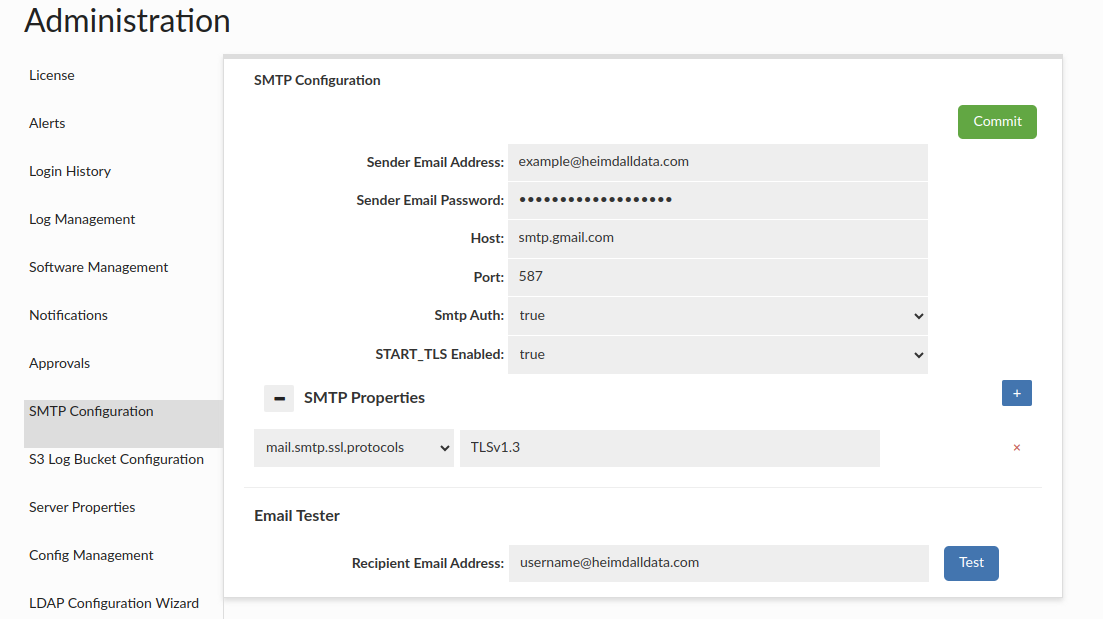
Task: Add a new SMTP property with plus icon
Action: (x=1016, y=394)
